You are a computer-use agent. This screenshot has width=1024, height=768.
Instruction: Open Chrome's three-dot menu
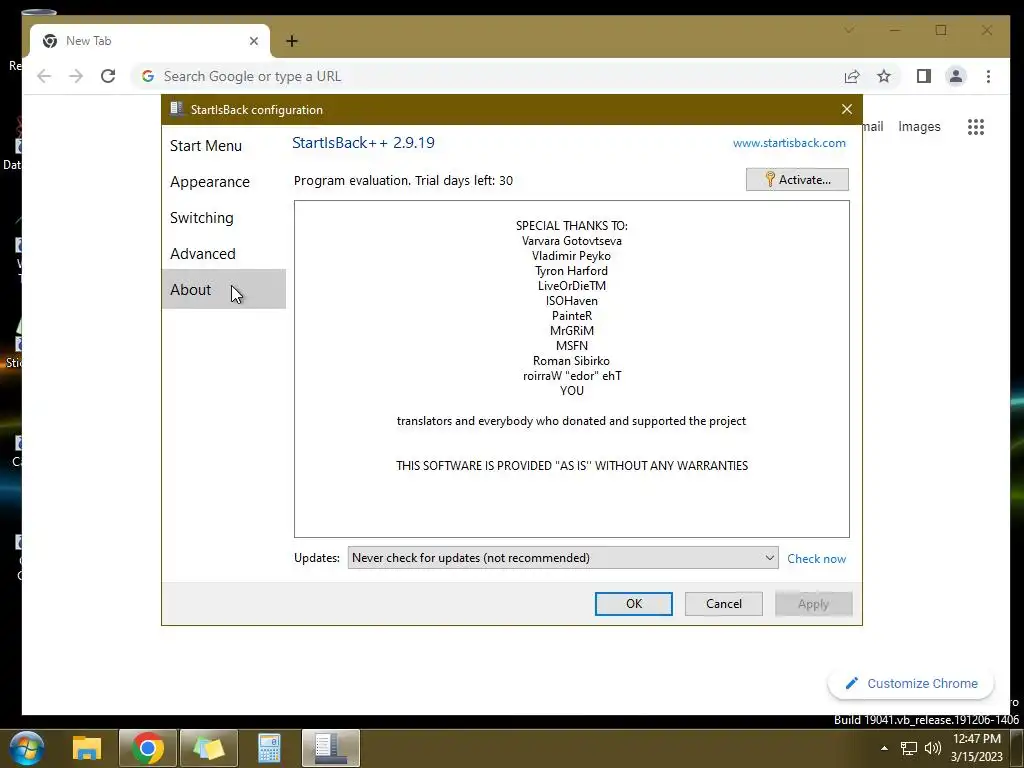988,76
